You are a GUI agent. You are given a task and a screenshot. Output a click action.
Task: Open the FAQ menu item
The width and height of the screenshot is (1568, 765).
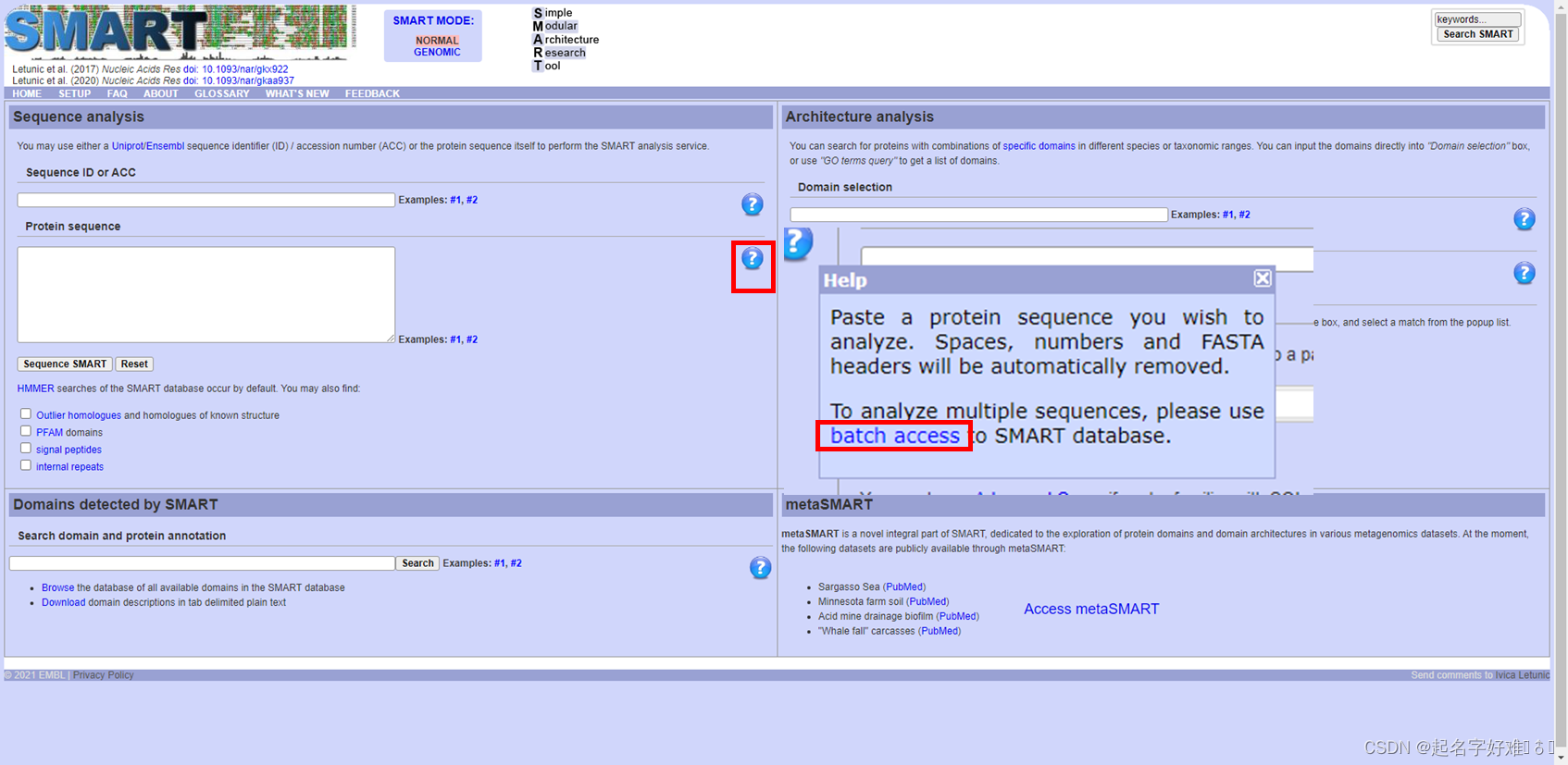118,93
